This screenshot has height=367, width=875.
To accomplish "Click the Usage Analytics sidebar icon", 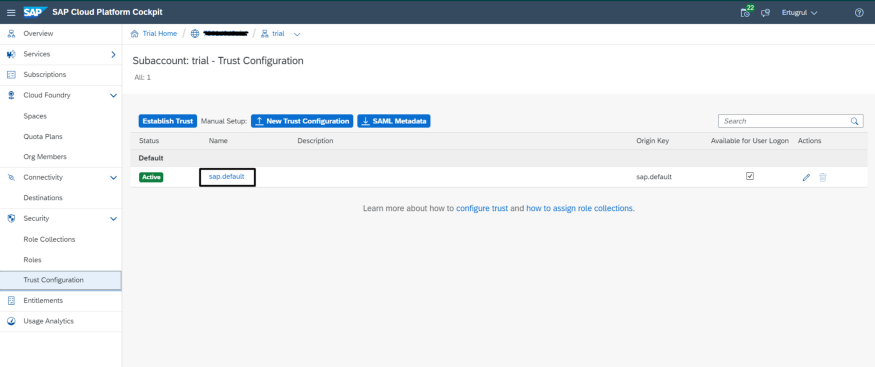I will (11, 321).
